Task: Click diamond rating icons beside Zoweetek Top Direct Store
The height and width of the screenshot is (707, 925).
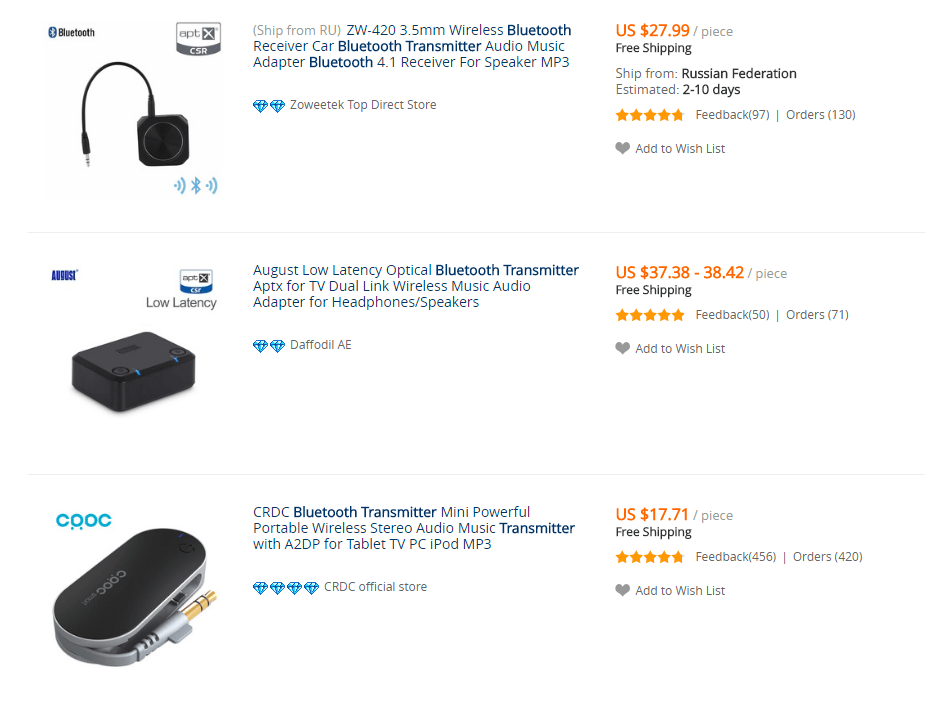Action: [x=269, y=105]
